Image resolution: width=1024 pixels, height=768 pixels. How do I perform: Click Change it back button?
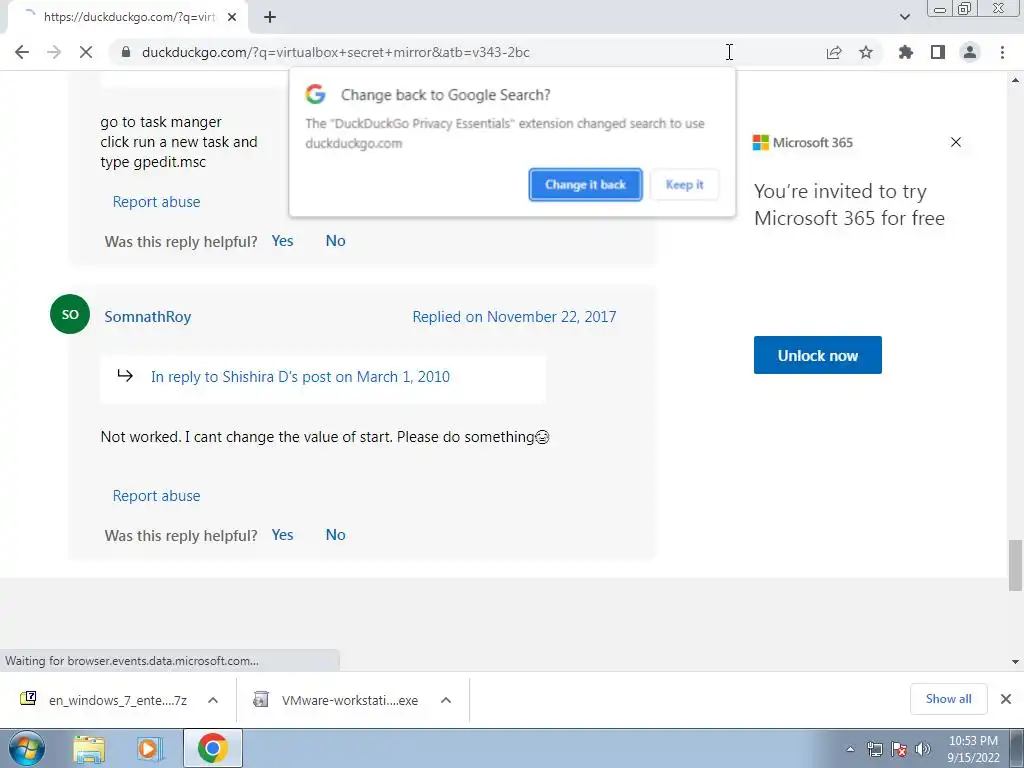click(585, 185)
